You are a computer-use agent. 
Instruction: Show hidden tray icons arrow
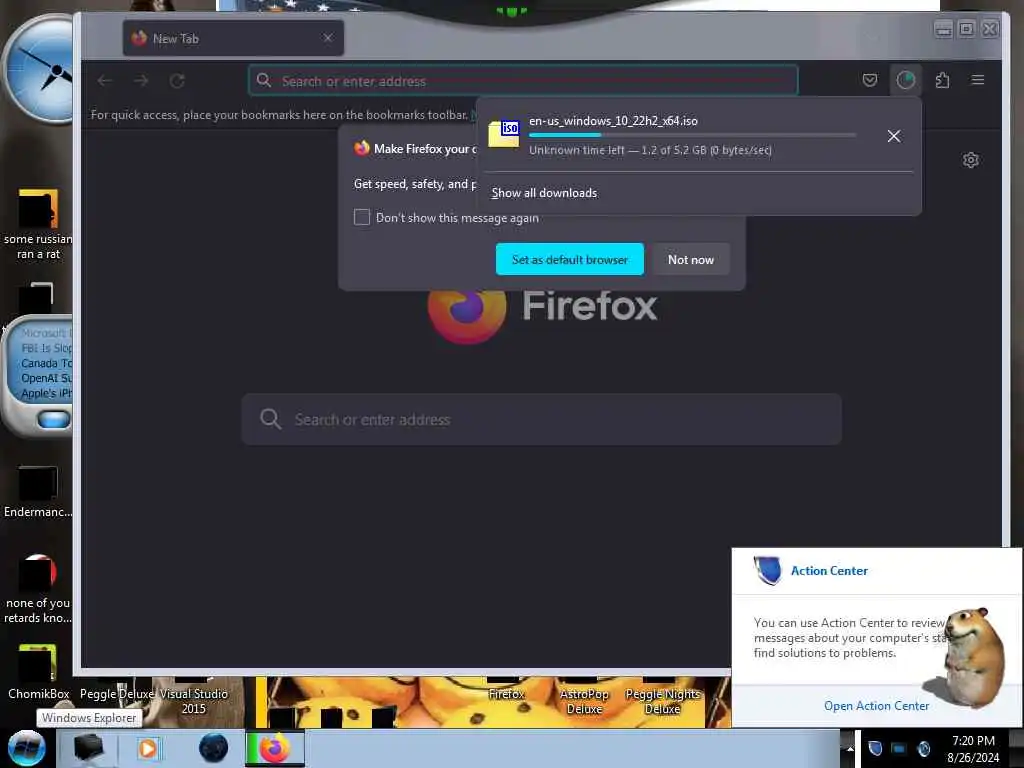point(850,748)
